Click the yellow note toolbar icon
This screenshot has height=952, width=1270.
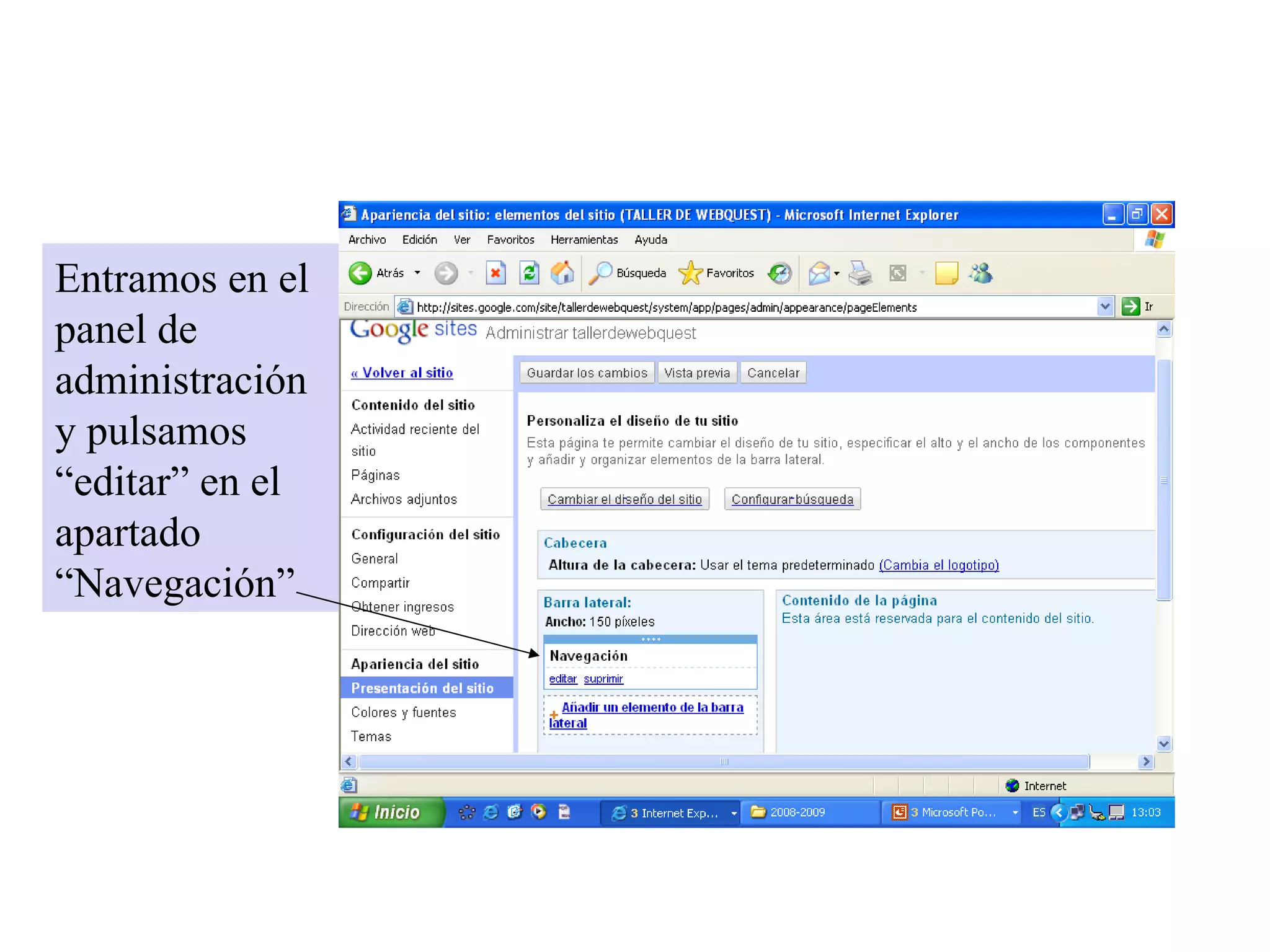(x=946, y=273)
